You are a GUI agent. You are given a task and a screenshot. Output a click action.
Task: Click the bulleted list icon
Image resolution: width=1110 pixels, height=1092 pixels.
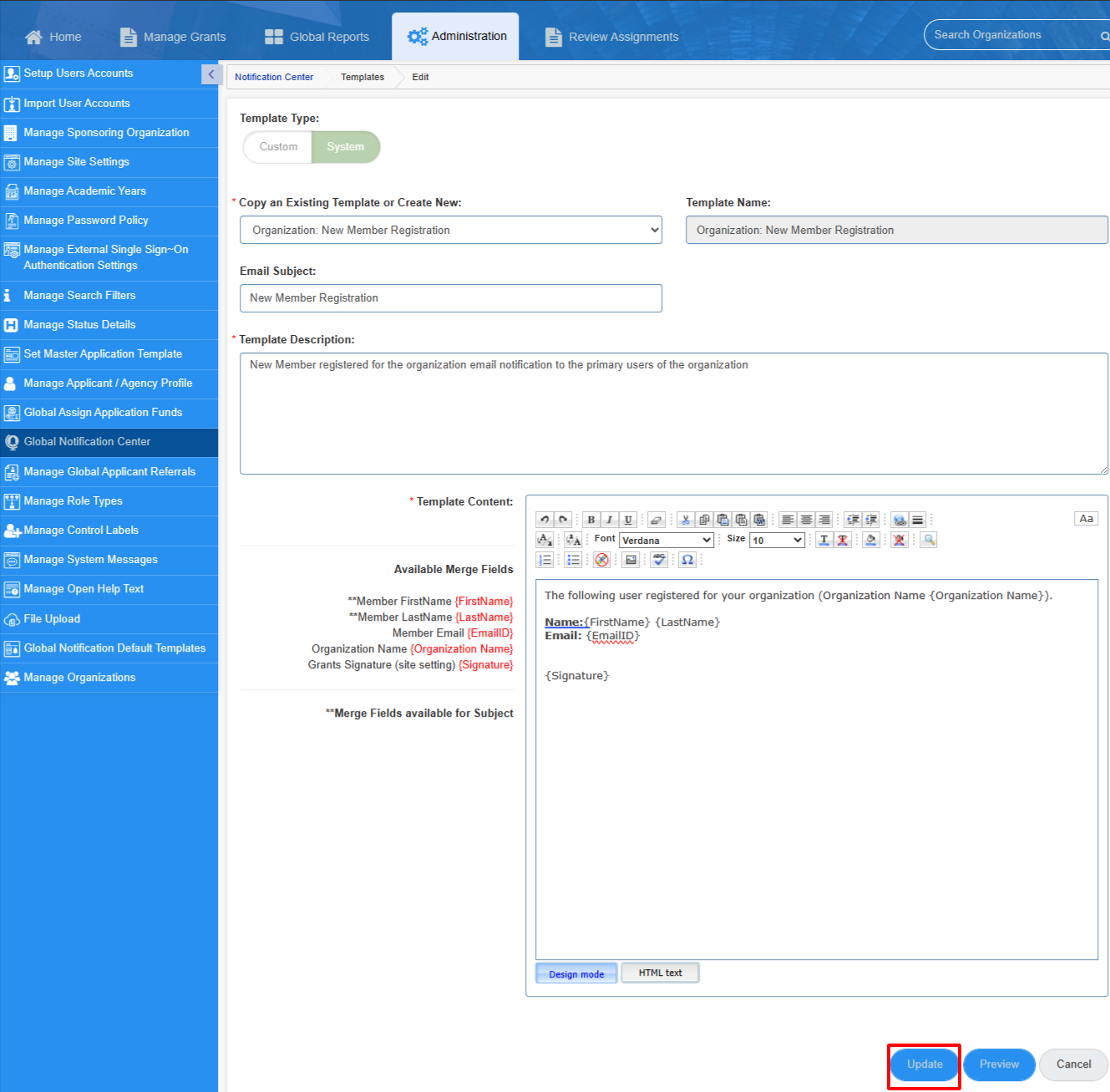click(573, 560)
